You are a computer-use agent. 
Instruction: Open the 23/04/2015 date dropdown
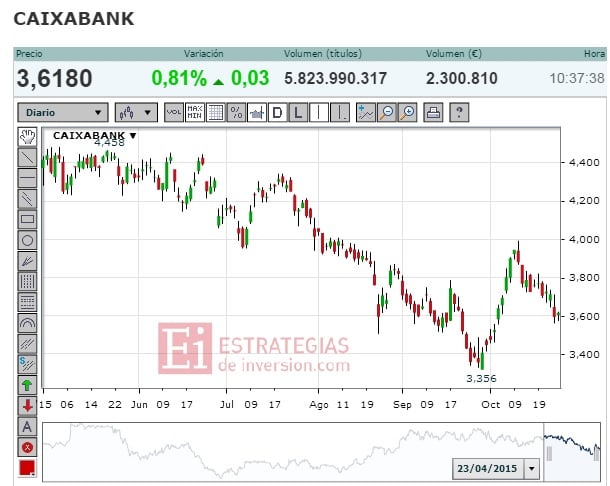coord(532,468)
